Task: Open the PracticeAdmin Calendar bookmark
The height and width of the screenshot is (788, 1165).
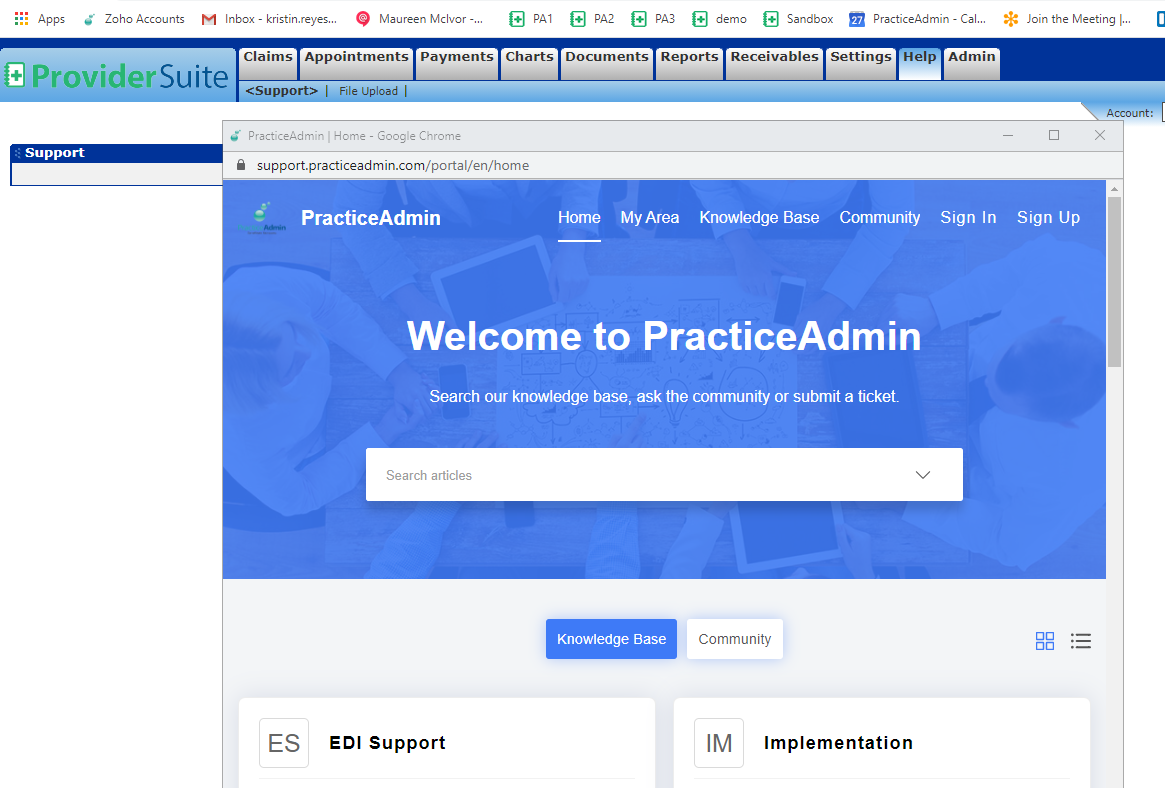Action: [918, 19]
